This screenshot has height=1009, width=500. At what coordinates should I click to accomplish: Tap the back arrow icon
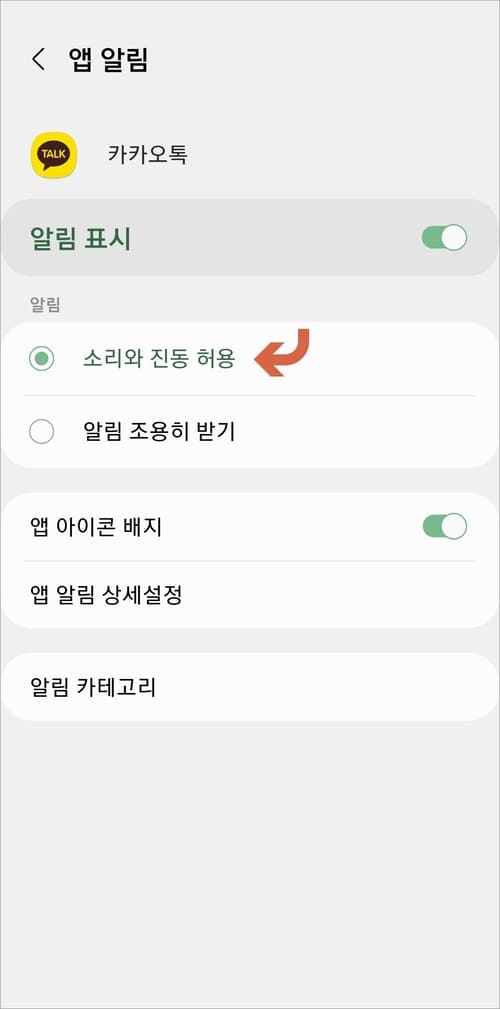[x=39, y=59]
